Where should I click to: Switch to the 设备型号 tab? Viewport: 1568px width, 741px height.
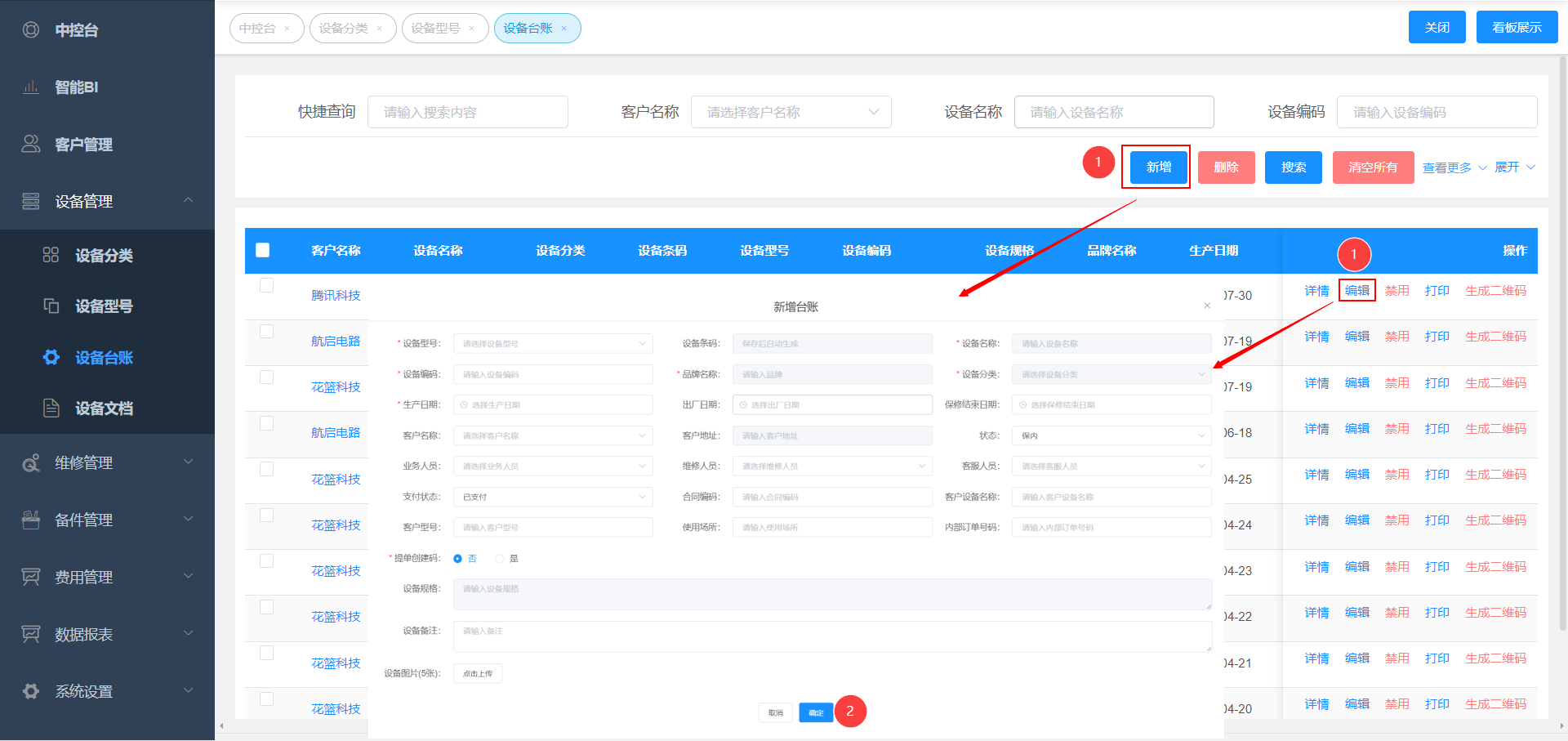pos(436,28)
